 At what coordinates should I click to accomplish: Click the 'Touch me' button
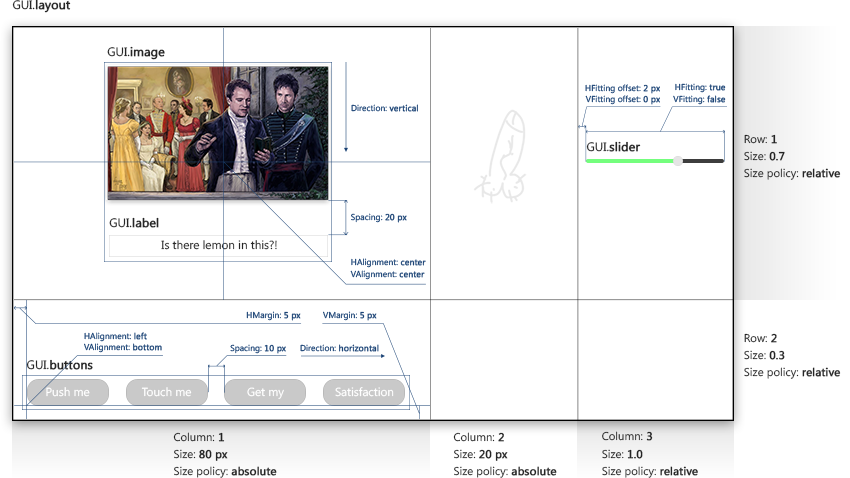click(166, 392)
